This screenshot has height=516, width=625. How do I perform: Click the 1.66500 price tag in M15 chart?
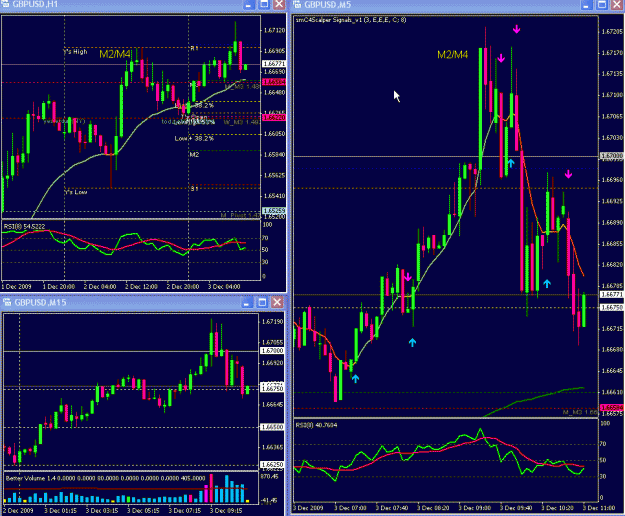tap(271, 427)
